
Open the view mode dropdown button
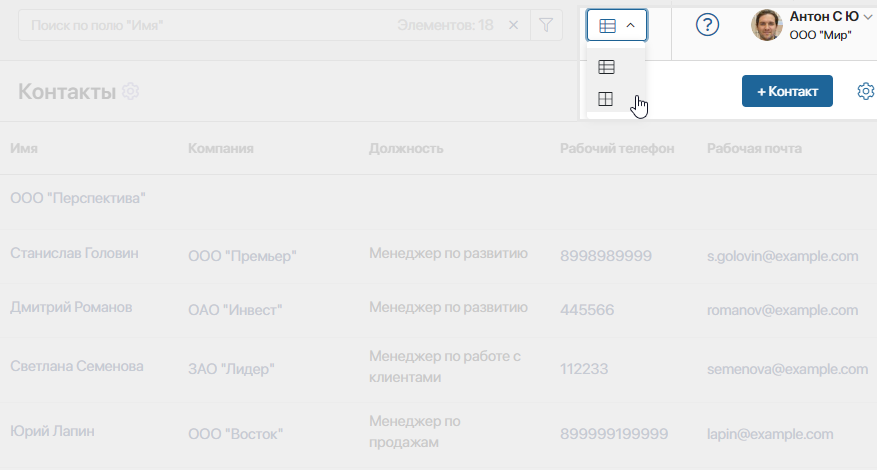coord(616,25)
